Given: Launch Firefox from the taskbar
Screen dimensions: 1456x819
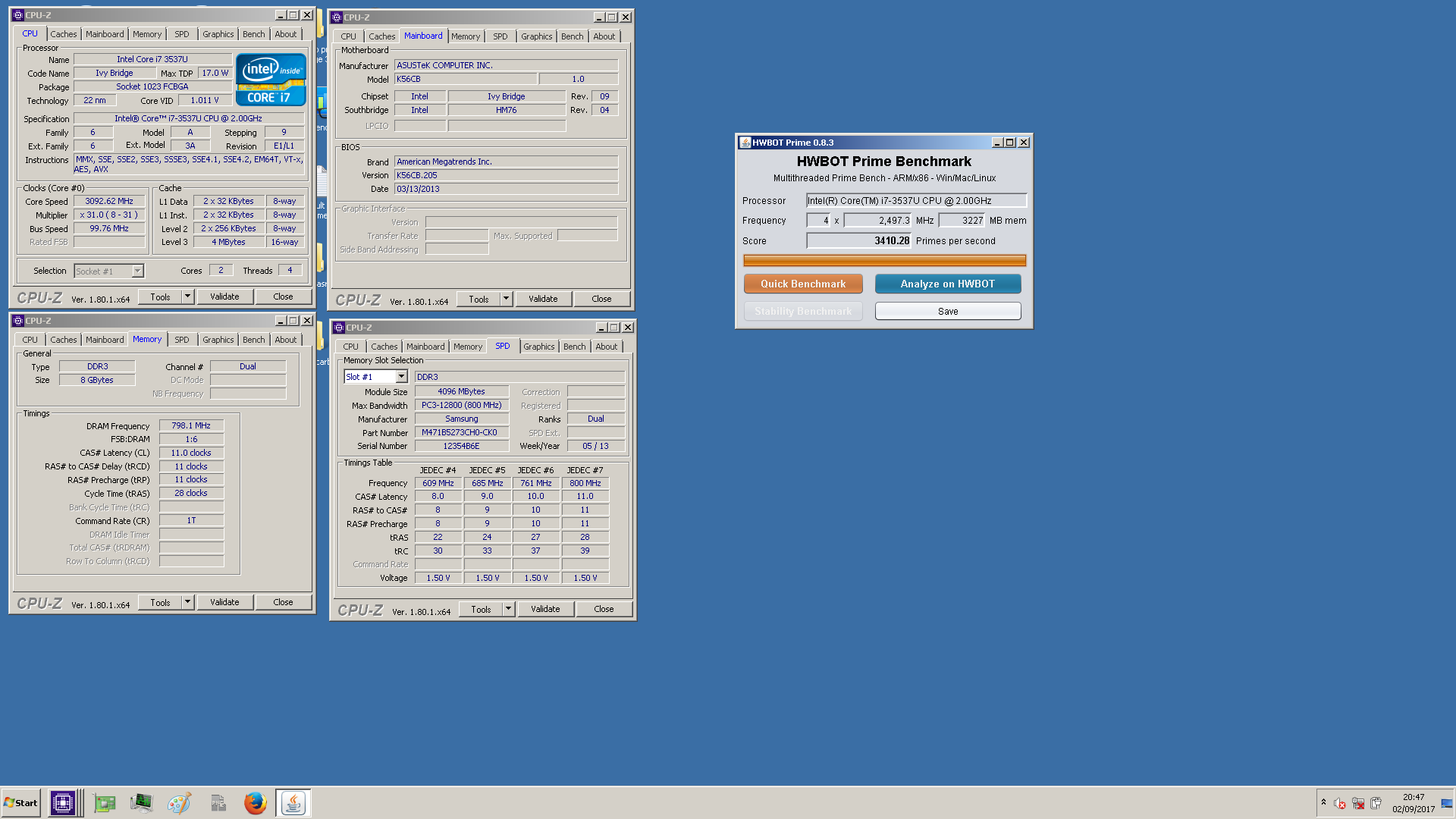Looking at the screenshot, I should click(x=256, y=803).
